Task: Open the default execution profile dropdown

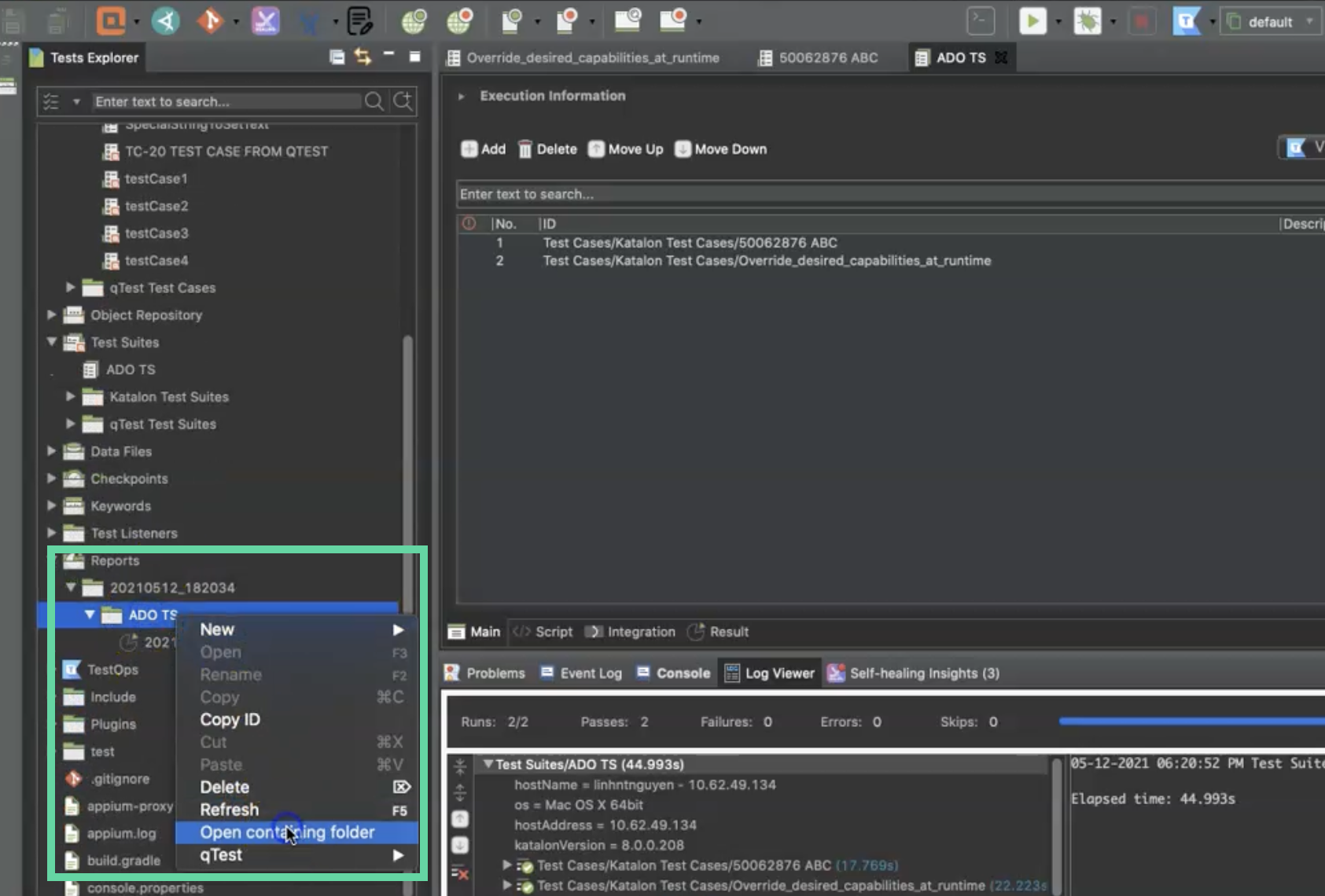Action: point(1270,22)
